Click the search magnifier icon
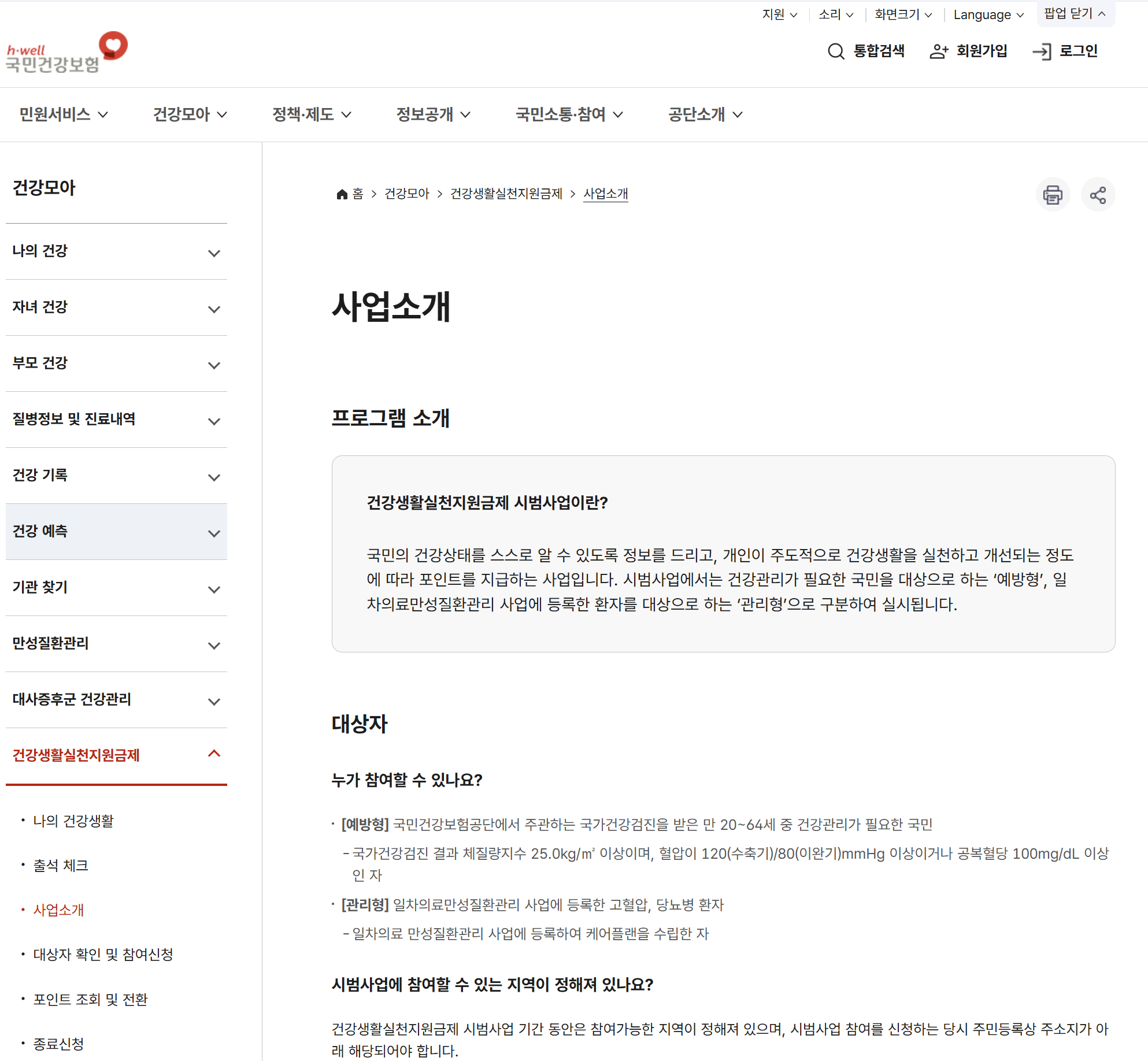 (835, 51)
